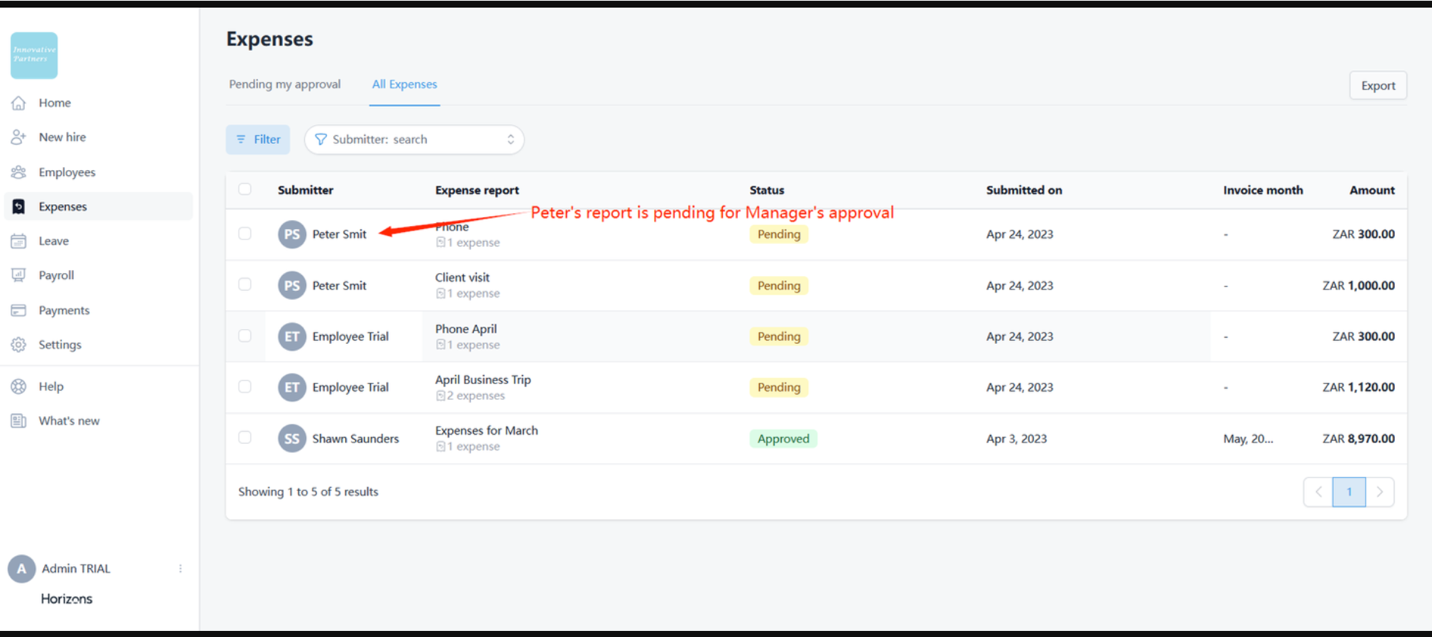Image resolution: width=1432 pixels, height=637 pixels.
Task: Open the April Business Trip expense report
Action: point(483,380)
